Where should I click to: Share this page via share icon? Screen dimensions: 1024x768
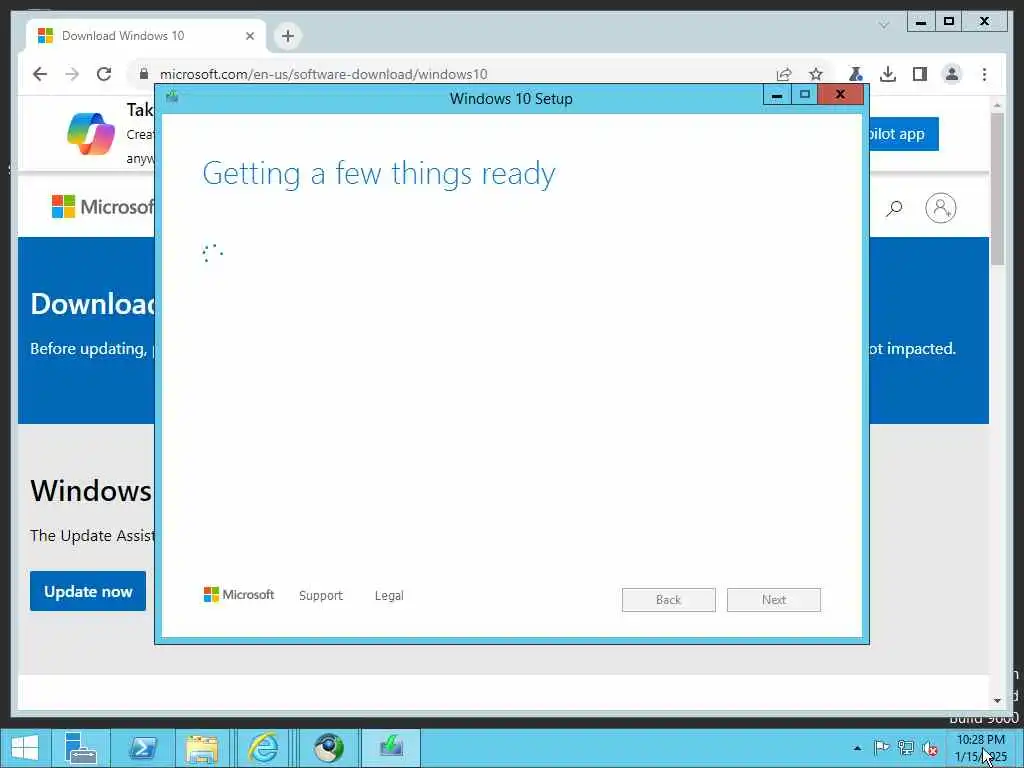(x=784, y=74)
